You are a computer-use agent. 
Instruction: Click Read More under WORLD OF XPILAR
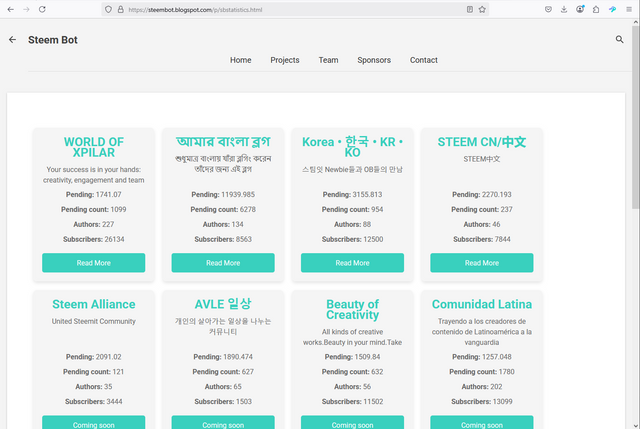pos(93,263)
